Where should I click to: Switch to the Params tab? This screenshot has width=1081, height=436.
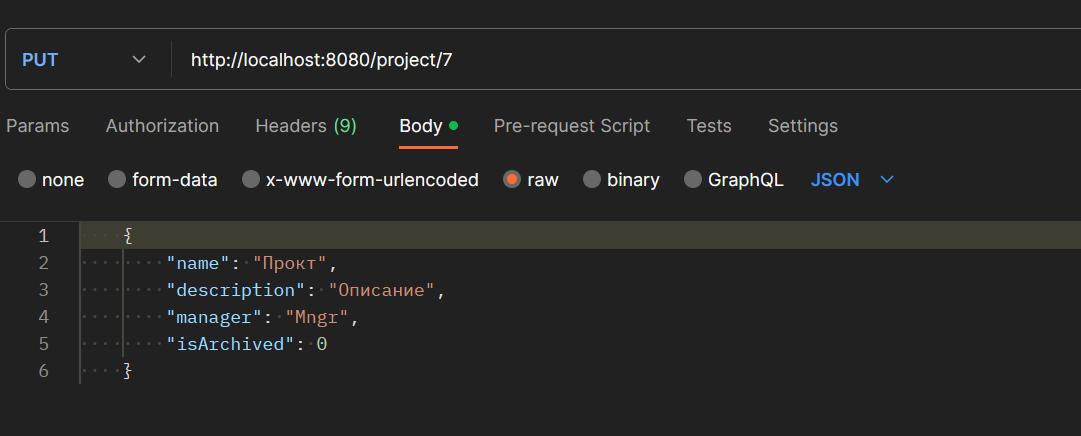[38, 126]
